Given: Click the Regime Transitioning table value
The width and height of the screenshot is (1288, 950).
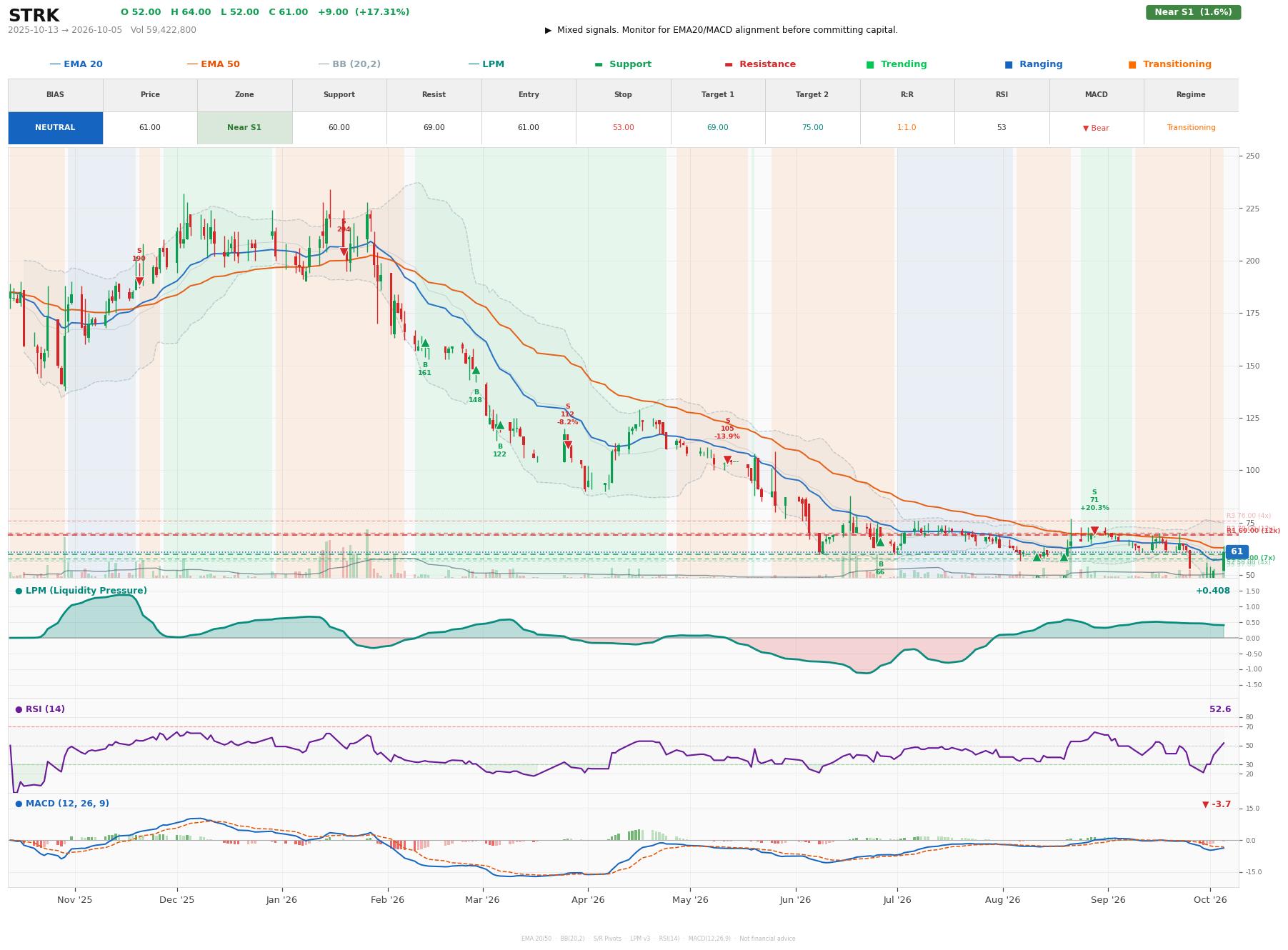Looking at the screenshot, I should pos(1191,128).
